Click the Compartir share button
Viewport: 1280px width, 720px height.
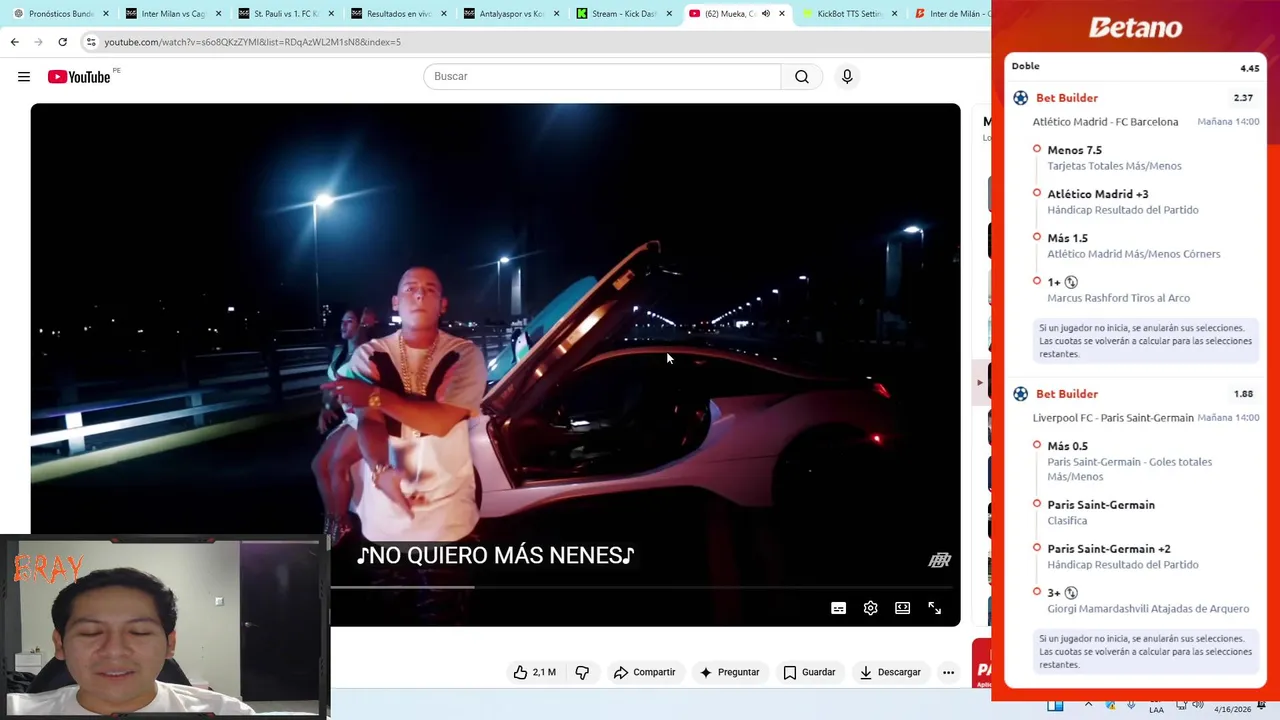tap(645, 672)
